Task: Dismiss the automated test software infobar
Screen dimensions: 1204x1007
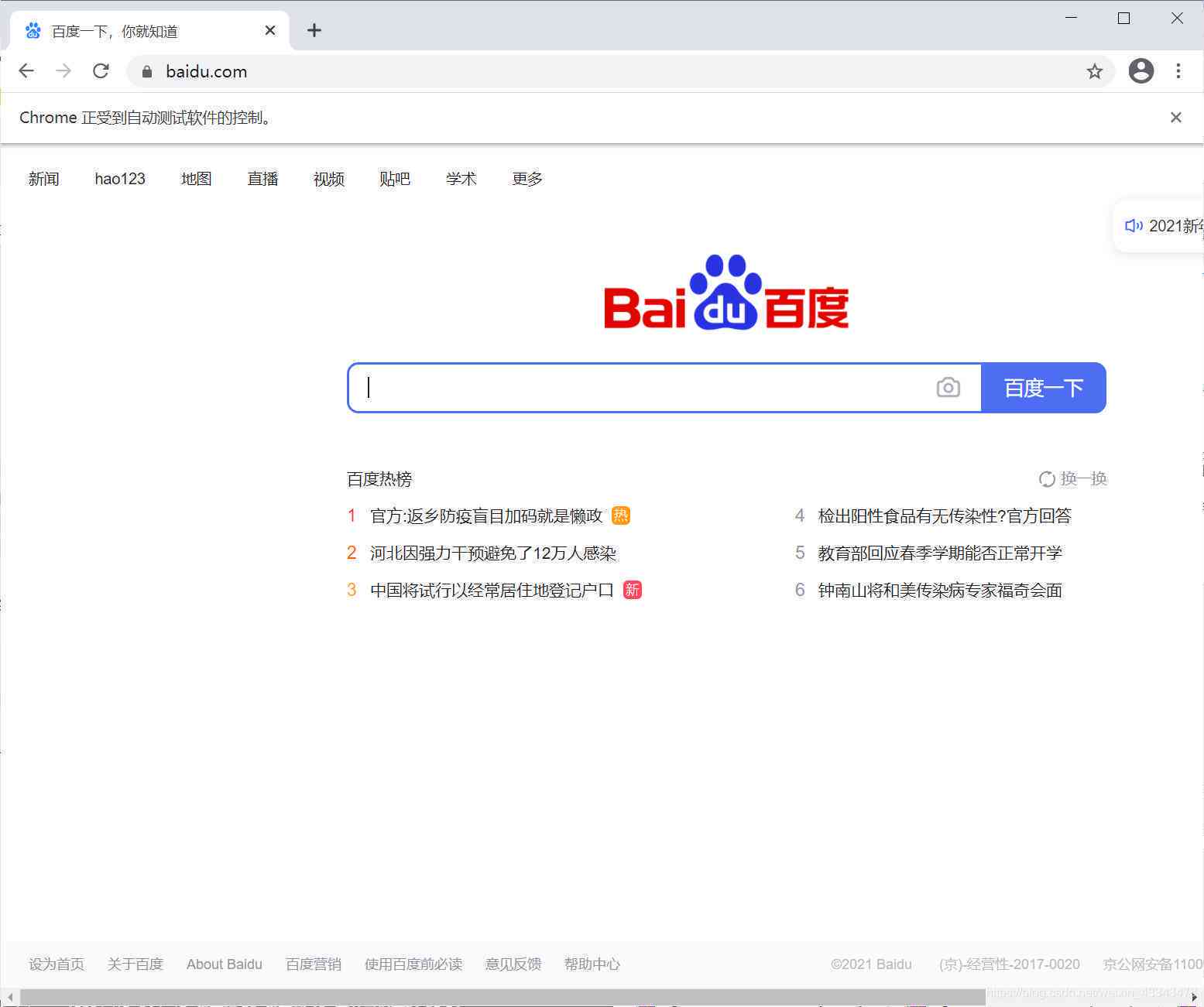Action: pos(1175,118)
